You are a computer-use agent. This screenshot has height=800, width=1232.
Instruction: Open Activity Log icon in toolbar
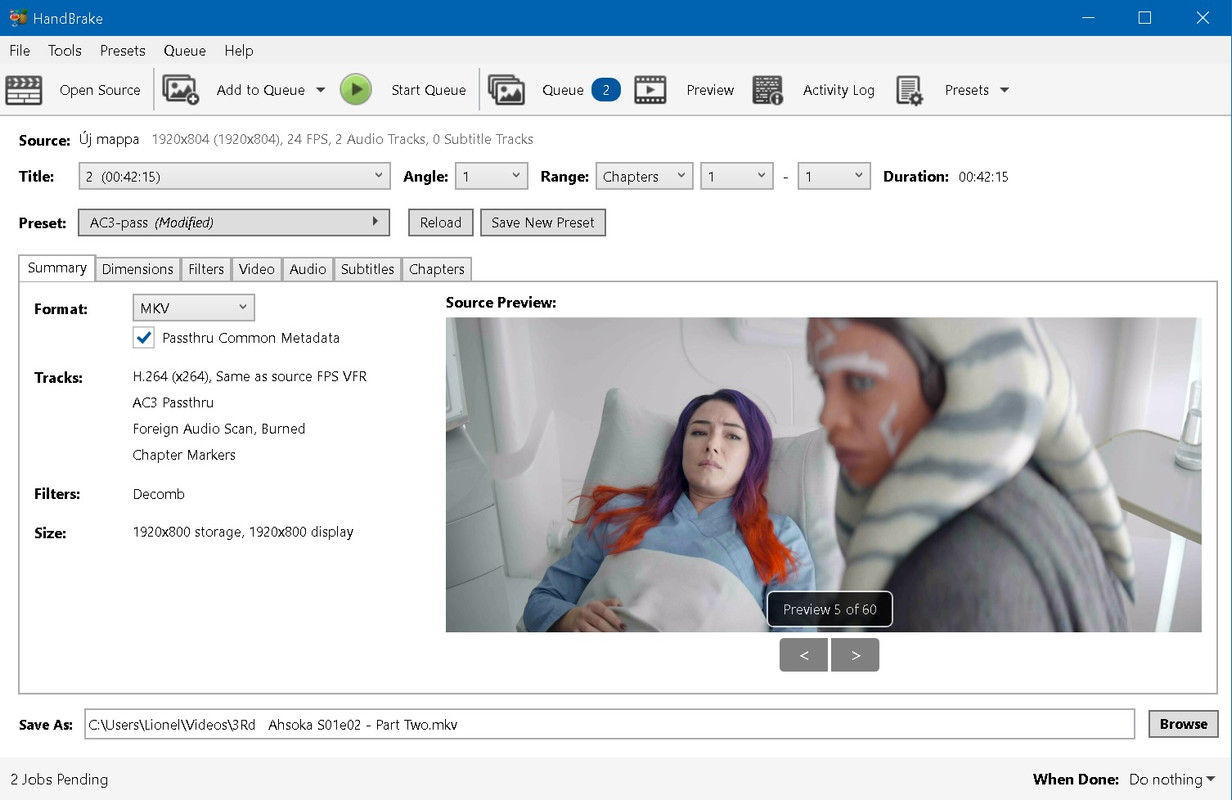[768, 90]
